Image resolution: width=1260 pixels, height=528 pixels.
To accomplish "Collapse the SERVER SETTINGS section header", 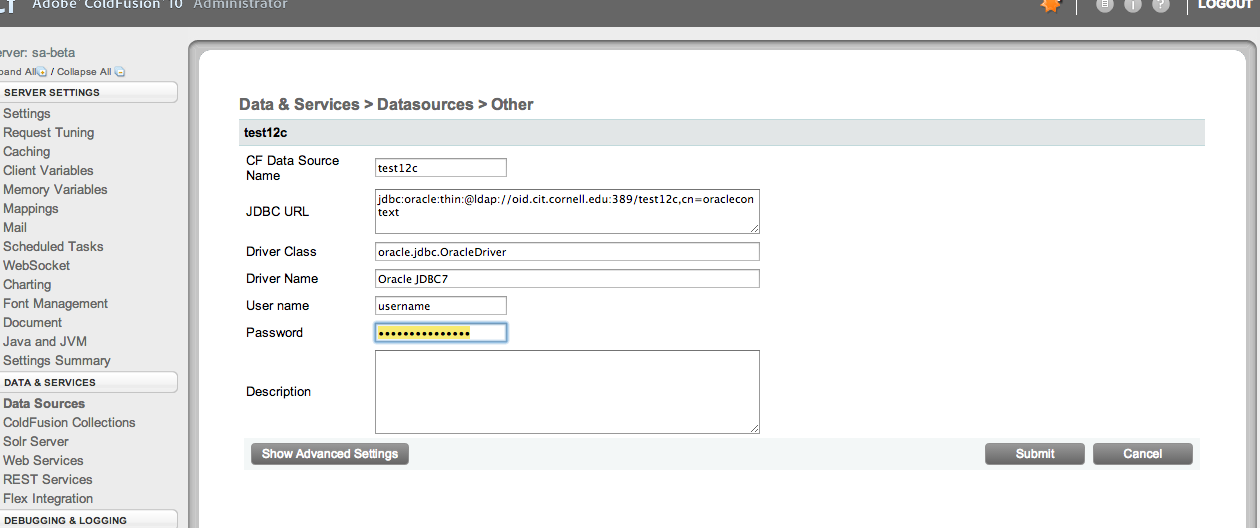I will coord(88,92).
